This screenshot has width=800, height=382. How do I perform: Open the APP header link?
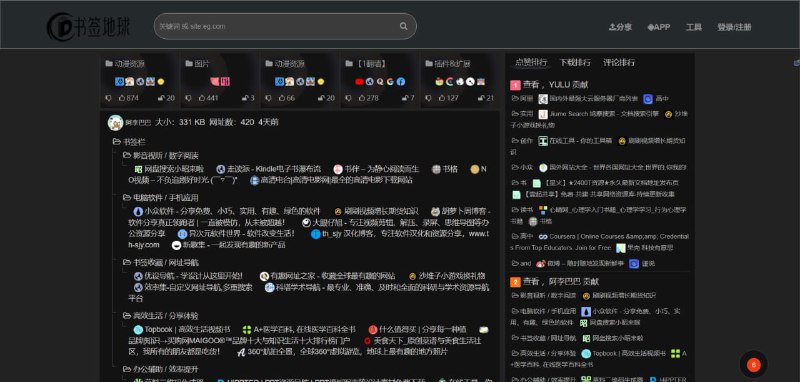(659, 27)
